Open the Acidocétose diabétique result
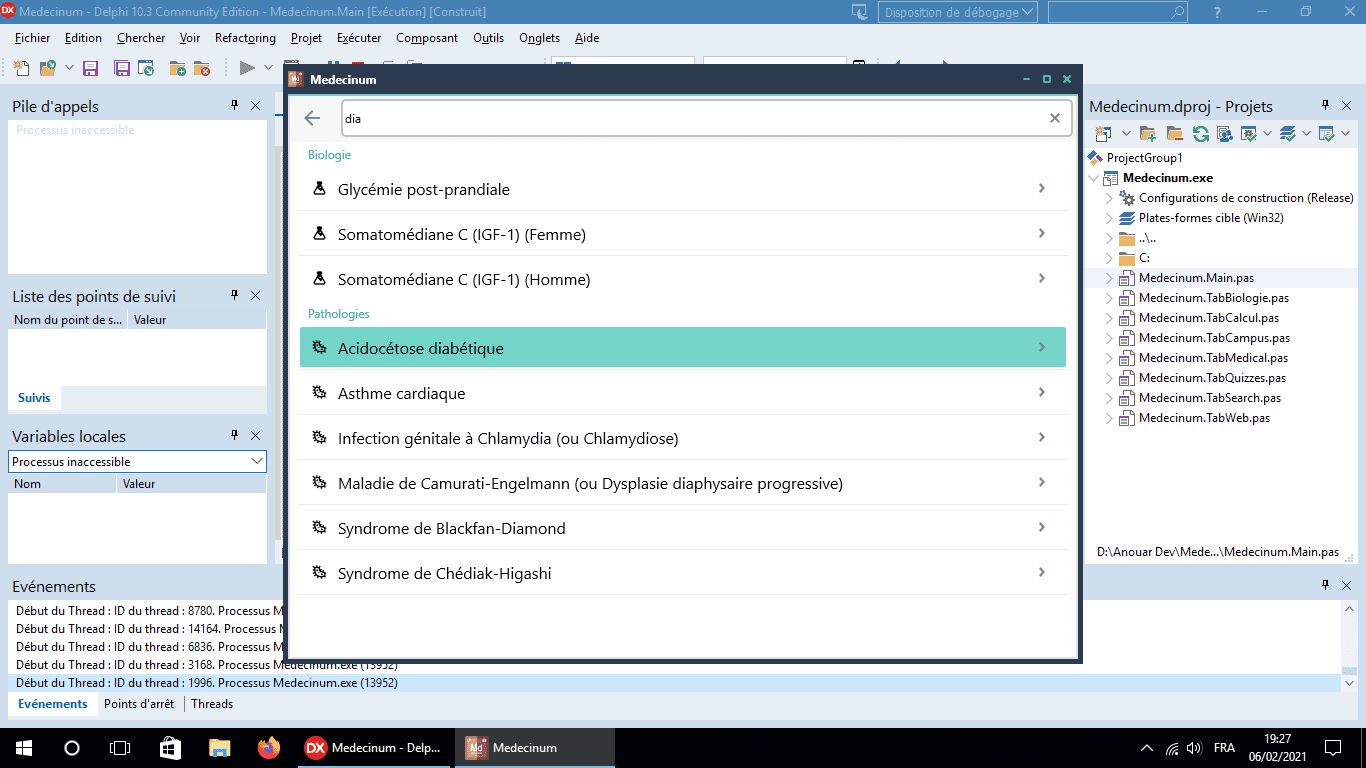The height and width of the screenshot is (768, 1366). (683, 347)
